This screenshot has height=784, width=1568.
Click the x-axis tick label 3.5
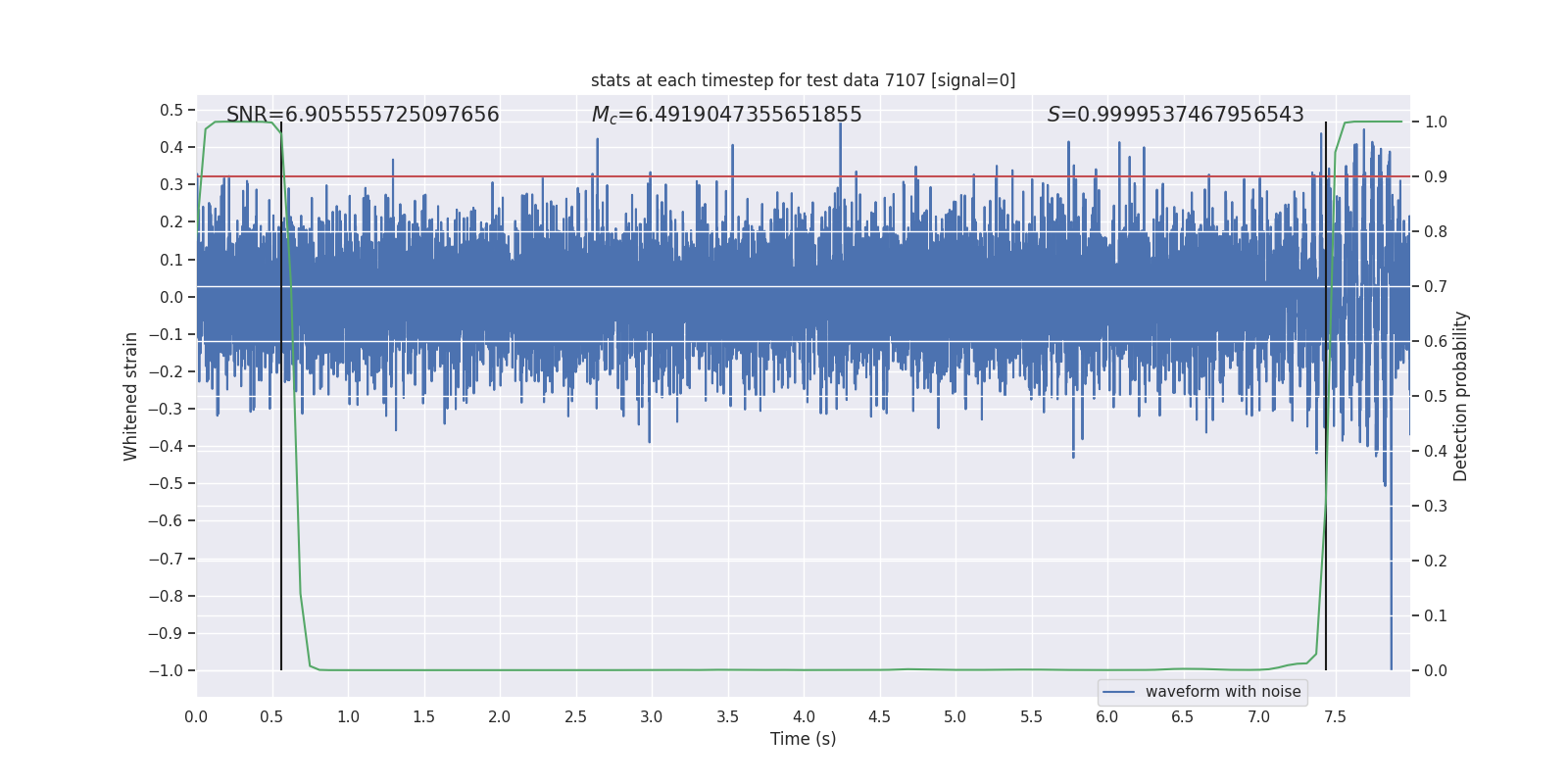click(727, 716)
